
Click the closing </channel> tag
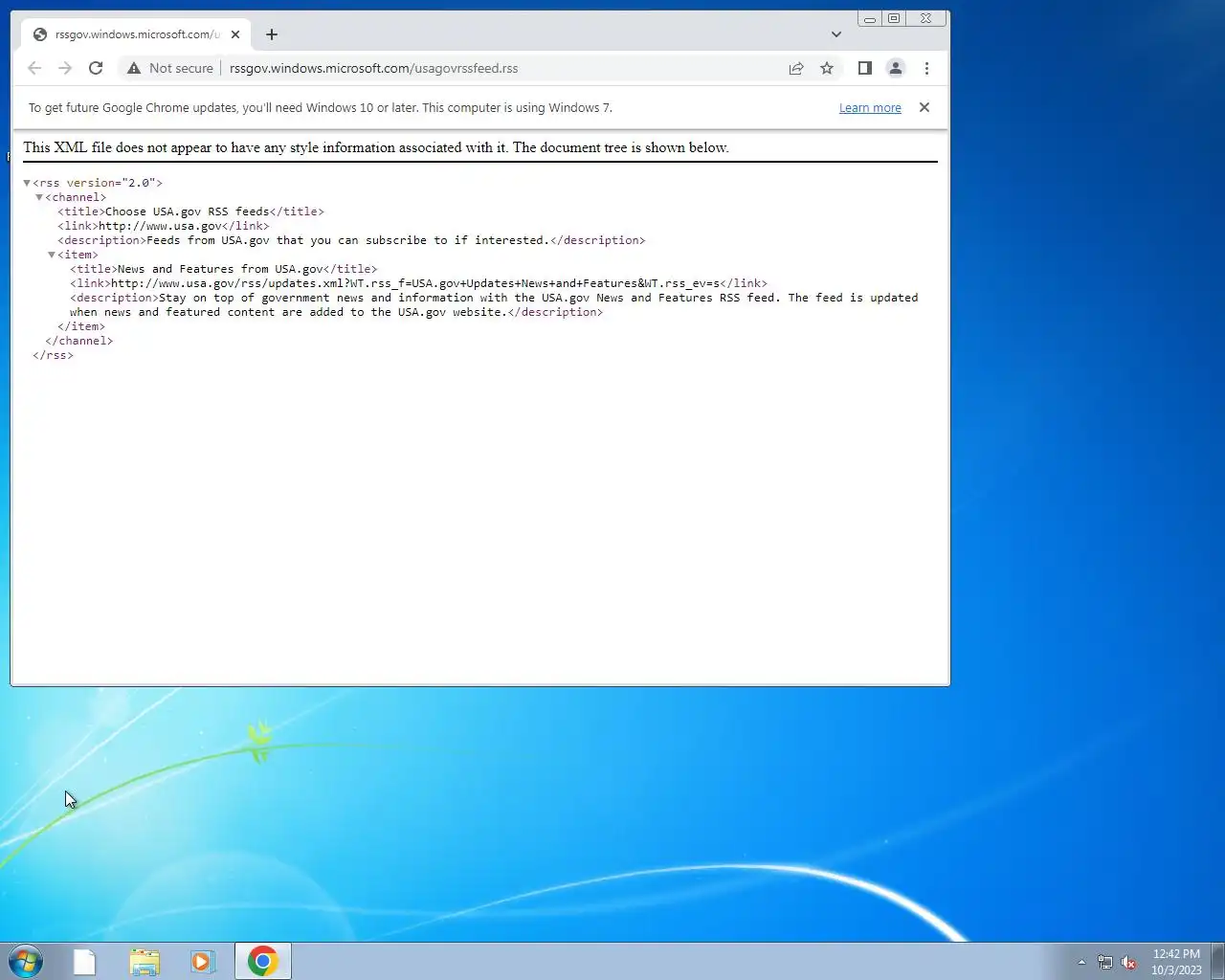click(x=78, y=341)
